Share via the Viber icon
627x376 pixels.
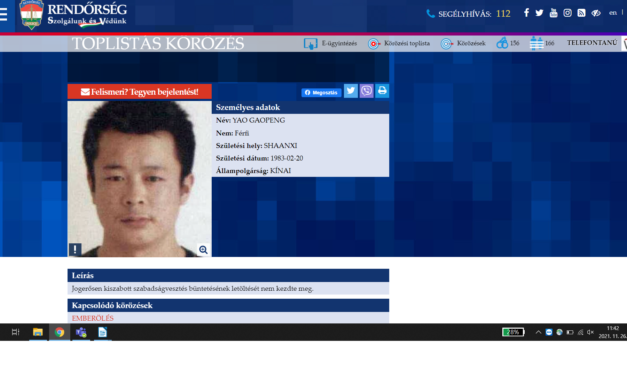366,91
